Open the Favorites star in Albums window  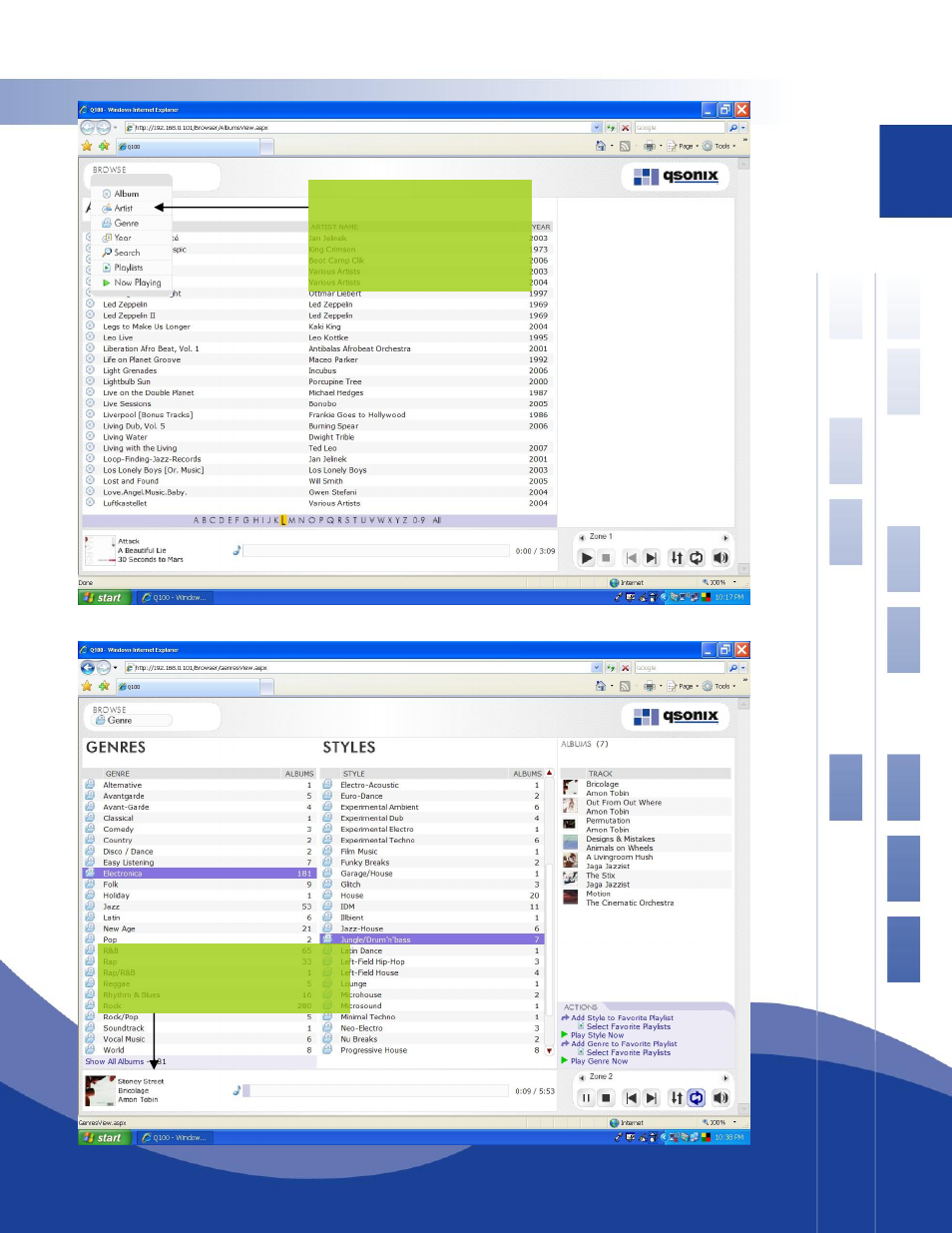tap(87, 146)
